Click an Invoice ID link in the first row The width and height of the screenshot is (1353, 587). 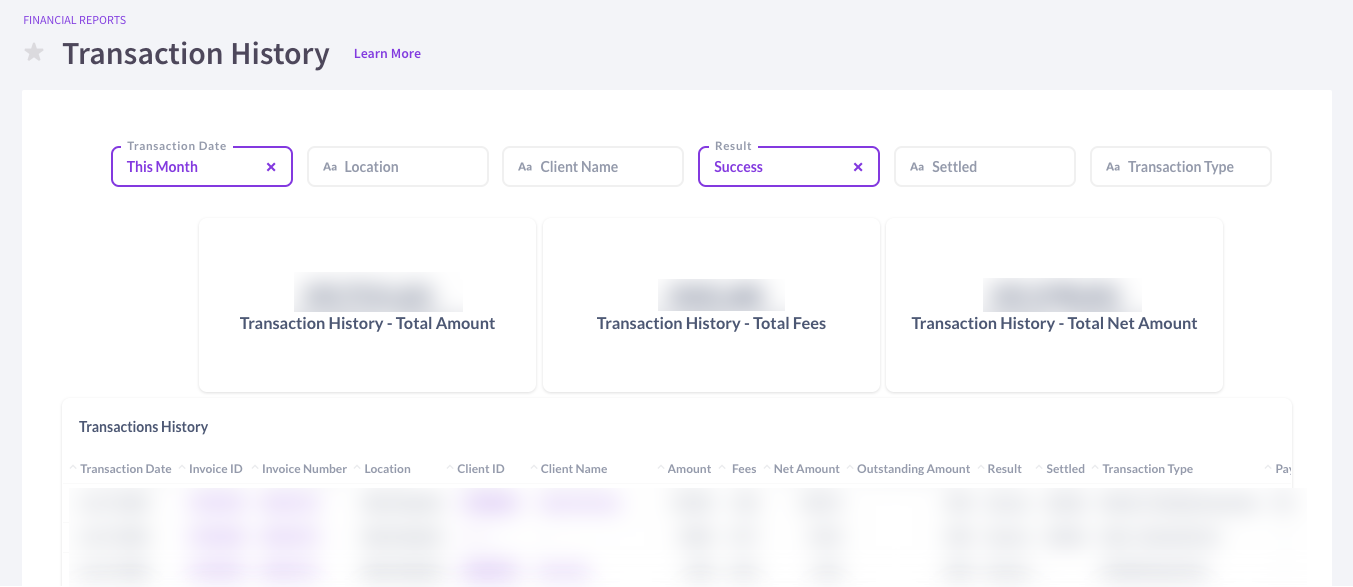(216, 503)
